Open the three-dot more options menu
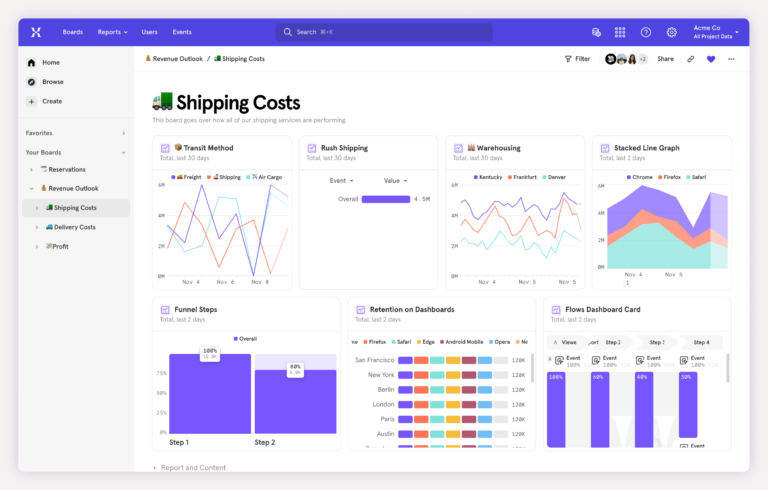This screenshot has height=490, width=768. [x=731, y=59]
